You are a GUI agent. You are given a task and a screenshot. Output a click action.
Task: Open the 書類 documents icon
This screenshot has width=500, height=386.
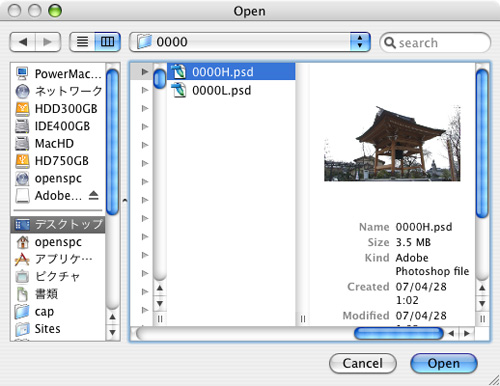click(x=22, y=294)
